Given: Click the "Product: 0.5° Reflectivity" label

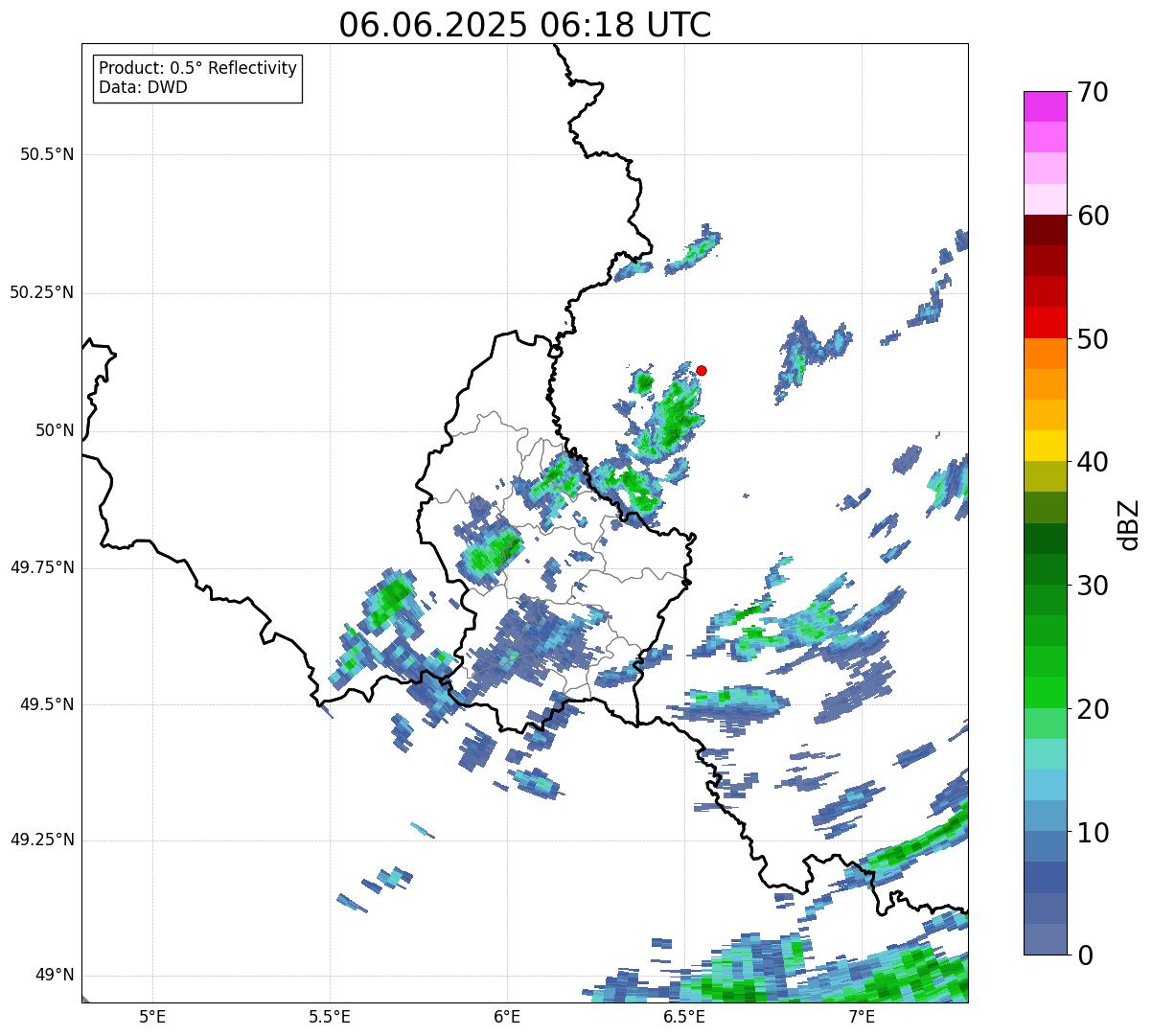Looking at the screenshot, I should [197, 68].
